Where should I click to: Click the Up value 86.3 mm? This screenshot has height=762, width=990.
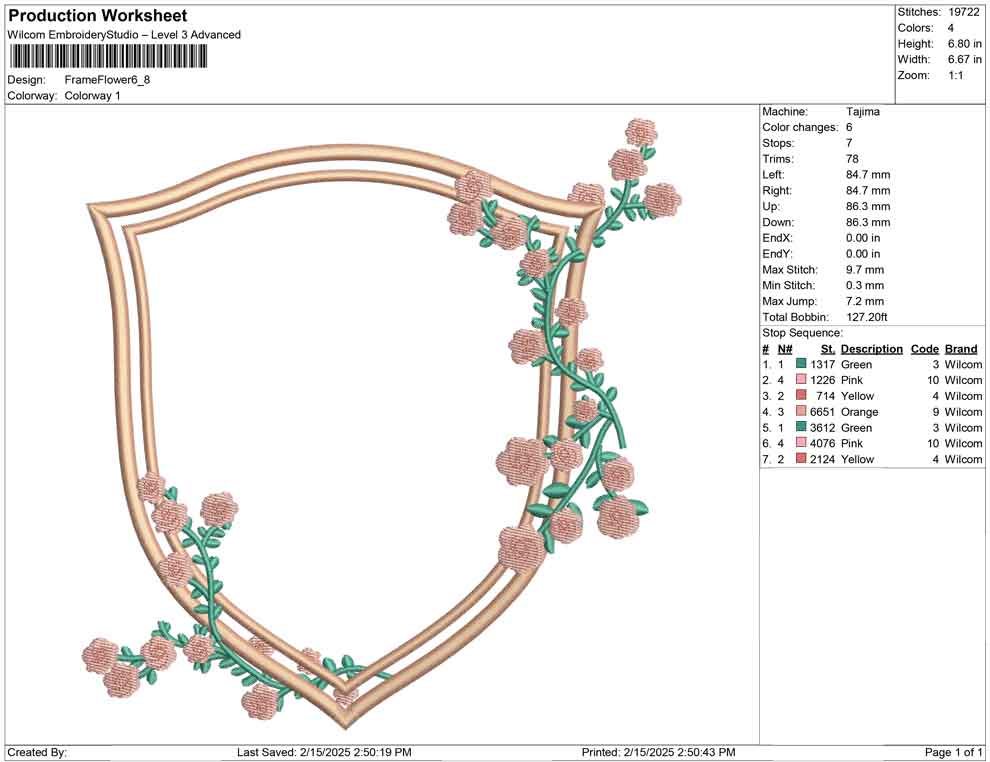pyautogui.click(x=868, y=206)
